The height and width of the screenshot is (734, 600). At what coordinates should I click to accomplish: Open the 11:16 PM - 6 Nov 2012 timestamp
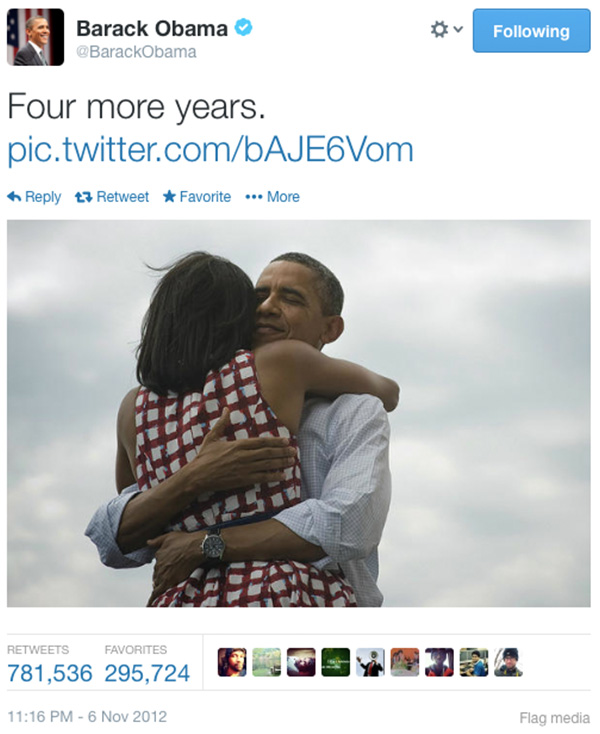coord(87,716)
